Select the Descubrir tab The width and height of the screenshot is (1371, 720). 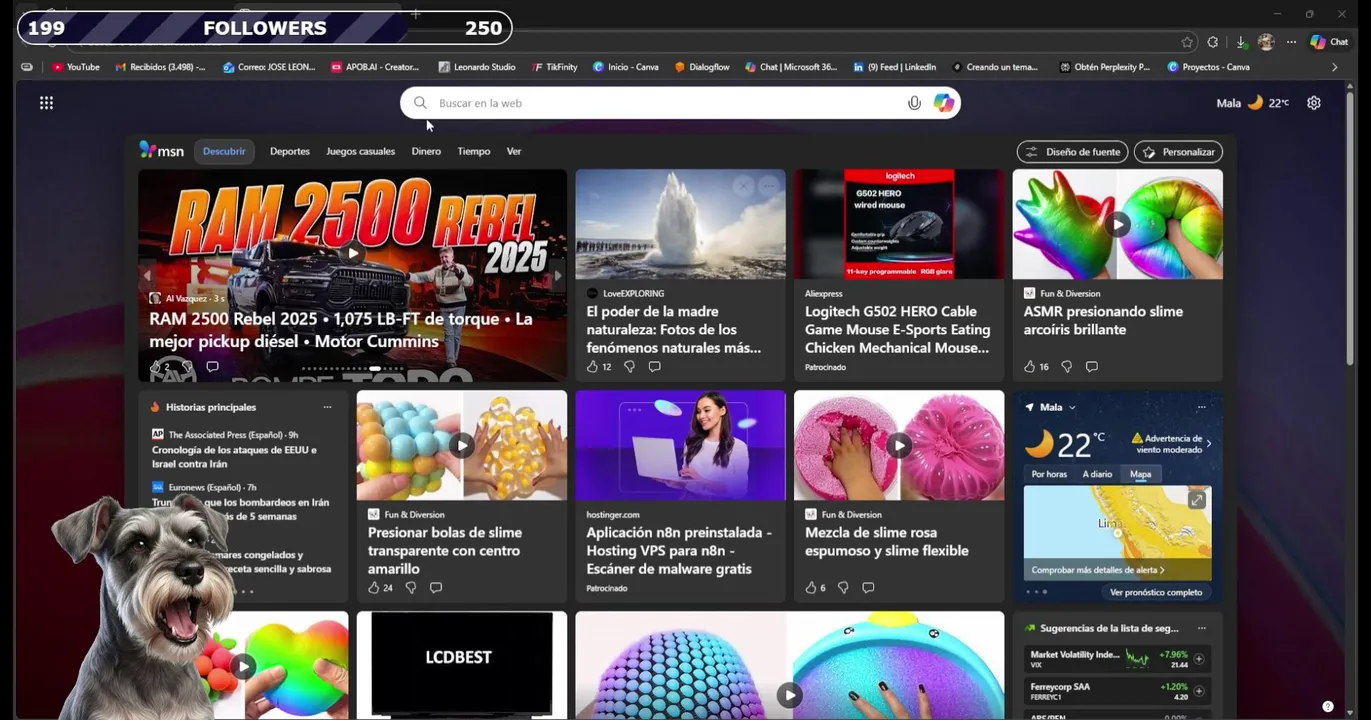tap(224, 151)
